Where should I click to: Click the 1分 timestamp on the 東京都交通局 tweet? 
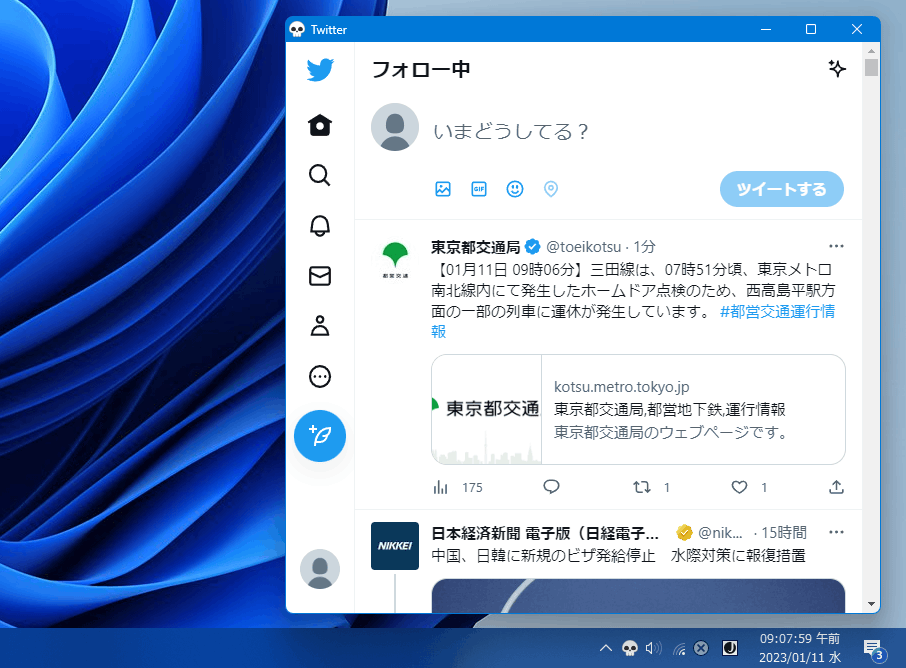click(644, 247)
